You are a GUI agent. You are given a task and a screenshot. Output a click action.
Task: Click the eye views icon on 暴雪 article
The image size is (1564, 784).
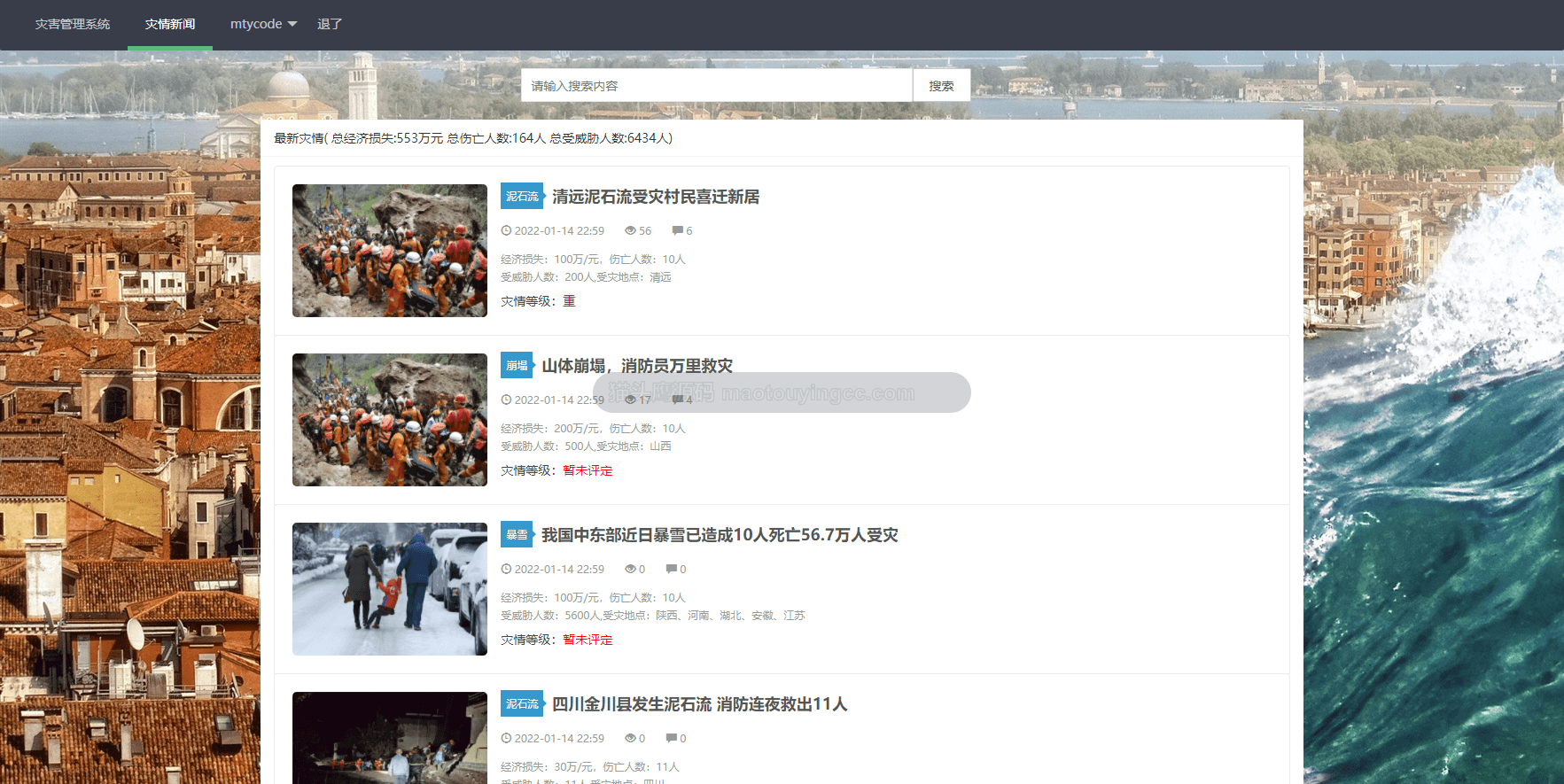tap(630, 569)
